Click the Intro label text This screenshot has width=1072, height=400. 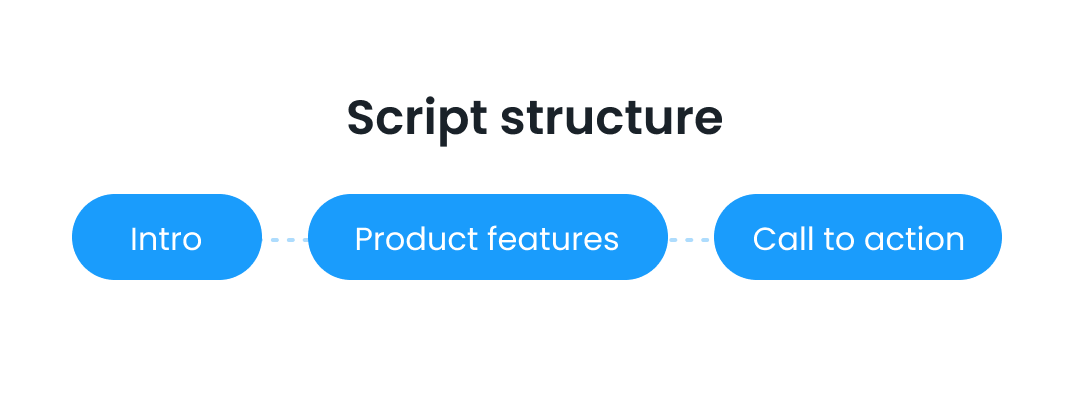click(x=166, y=240)
